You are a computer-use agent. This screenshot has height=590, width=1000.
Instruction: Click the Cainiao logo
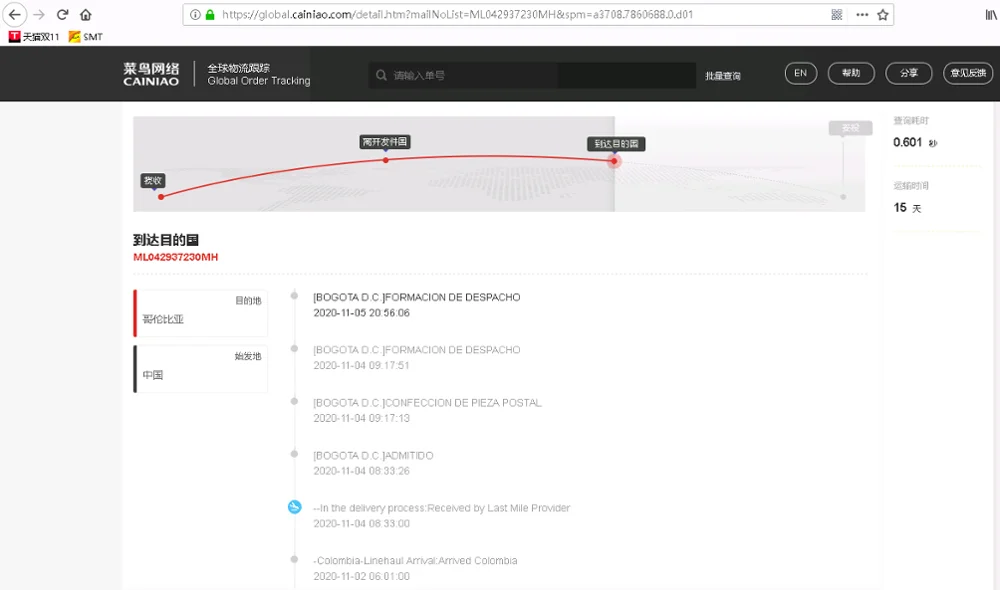(151, 74)
